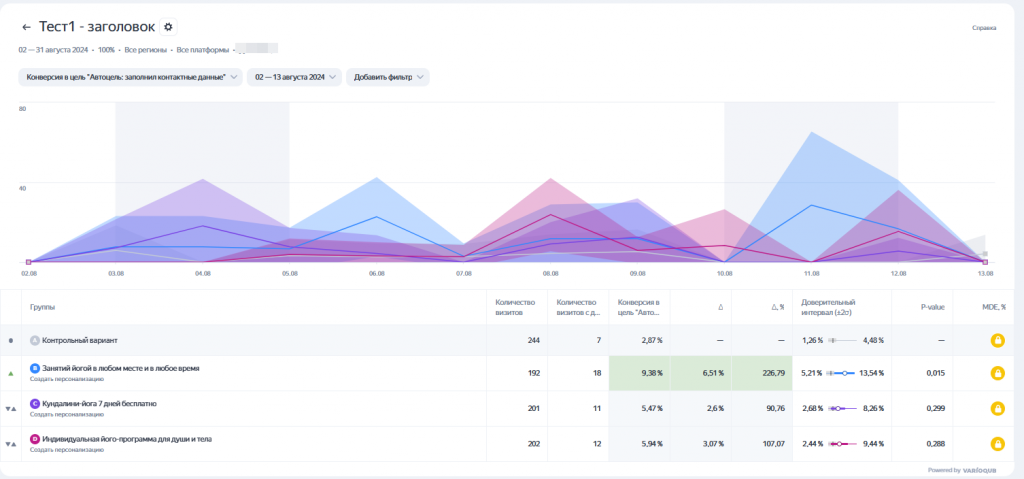Create personalization for Занятий йогой variant
Image resolution: width=1024 pixels, height=479 pixels.
(67, 378)
